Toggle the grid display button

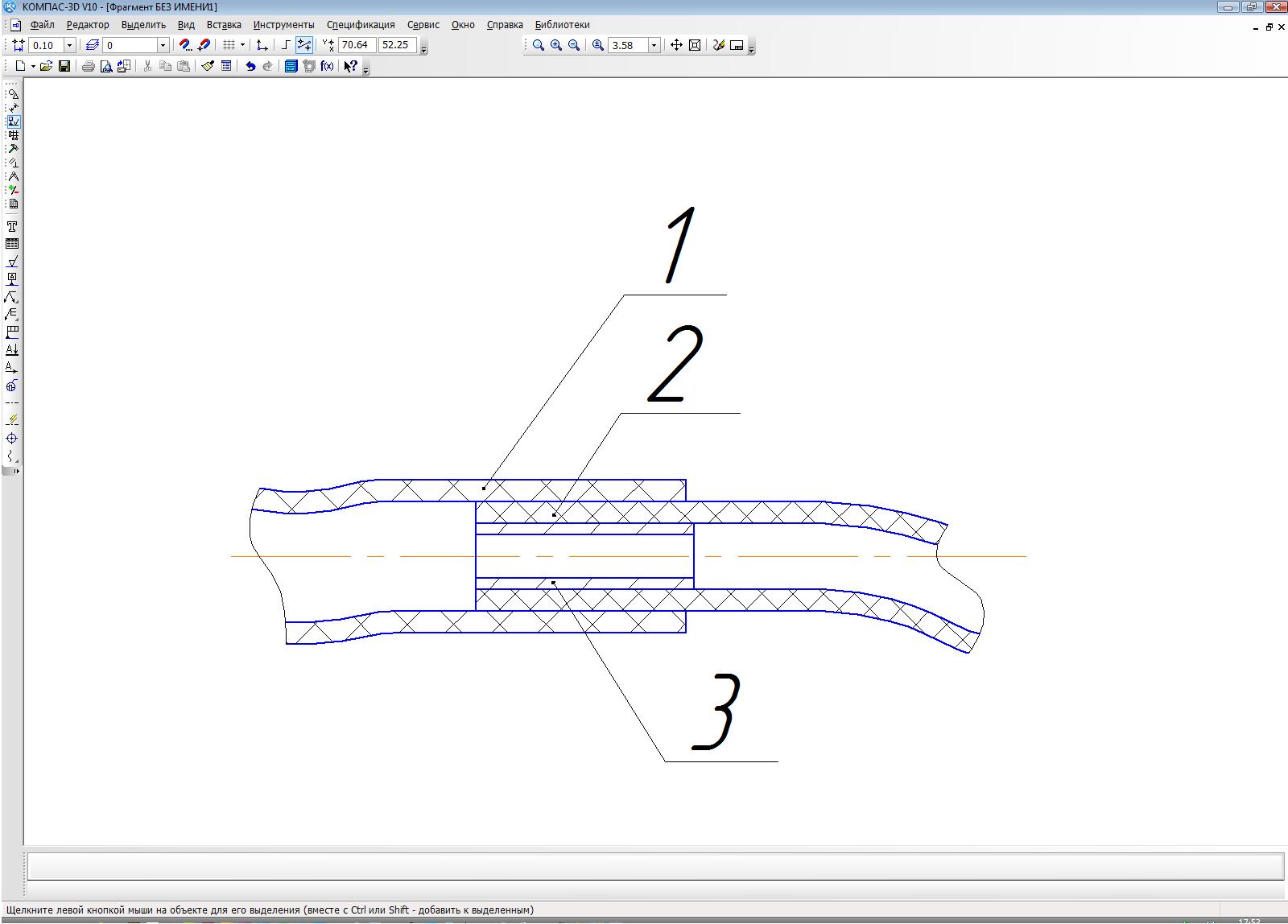tap(229, 45)
